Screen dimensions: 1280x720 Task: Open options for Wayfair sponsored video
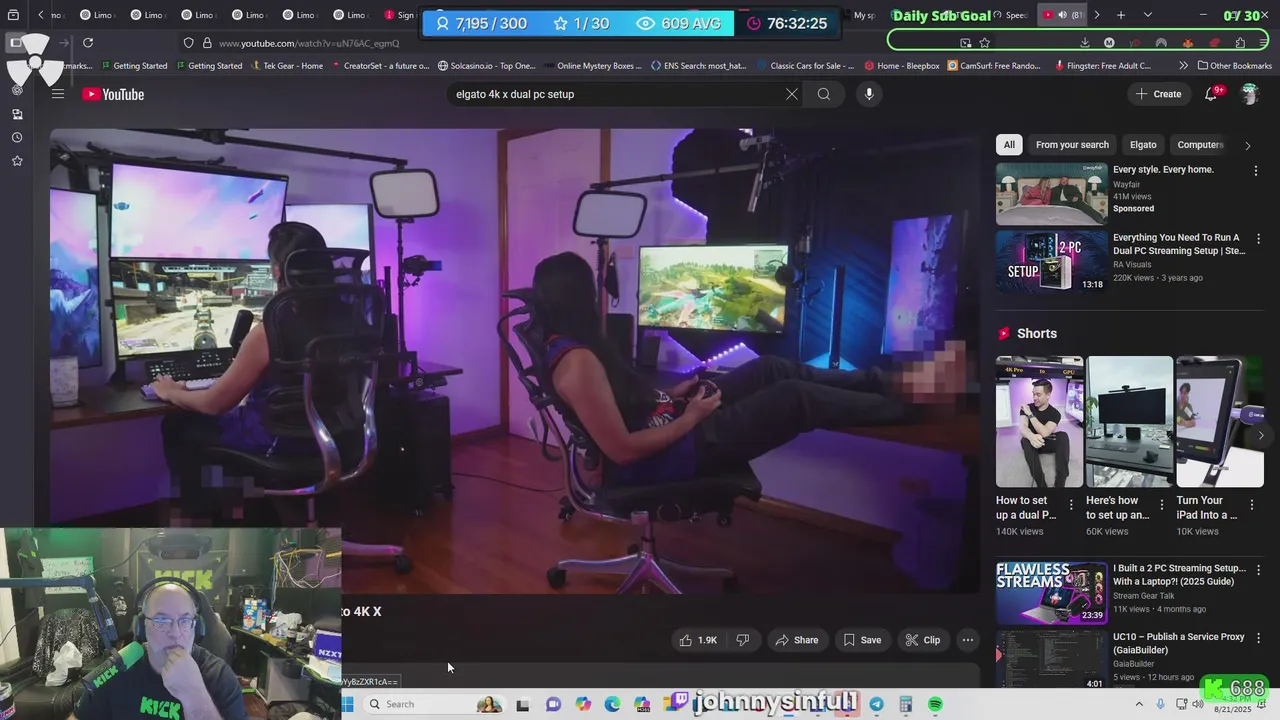[x=1256, y=171]
